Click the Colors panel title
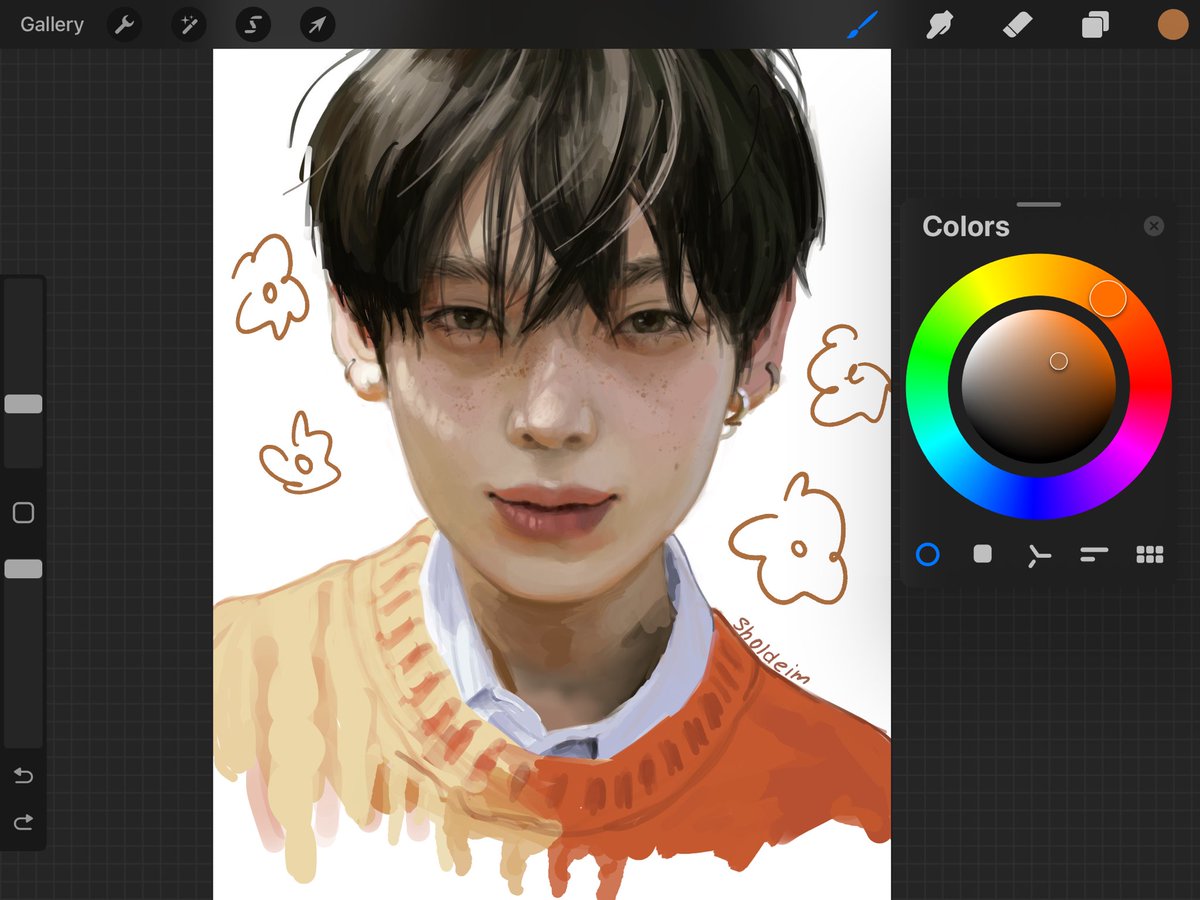The image size is (1200, 900). tap(966, 226)
